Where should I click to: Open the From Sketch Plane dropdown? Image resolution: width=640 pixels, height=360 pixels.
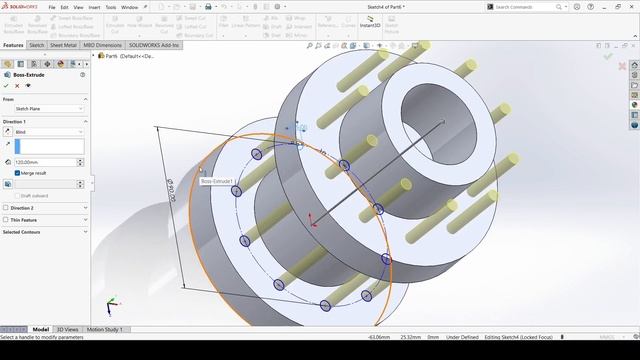coord(49,109)
